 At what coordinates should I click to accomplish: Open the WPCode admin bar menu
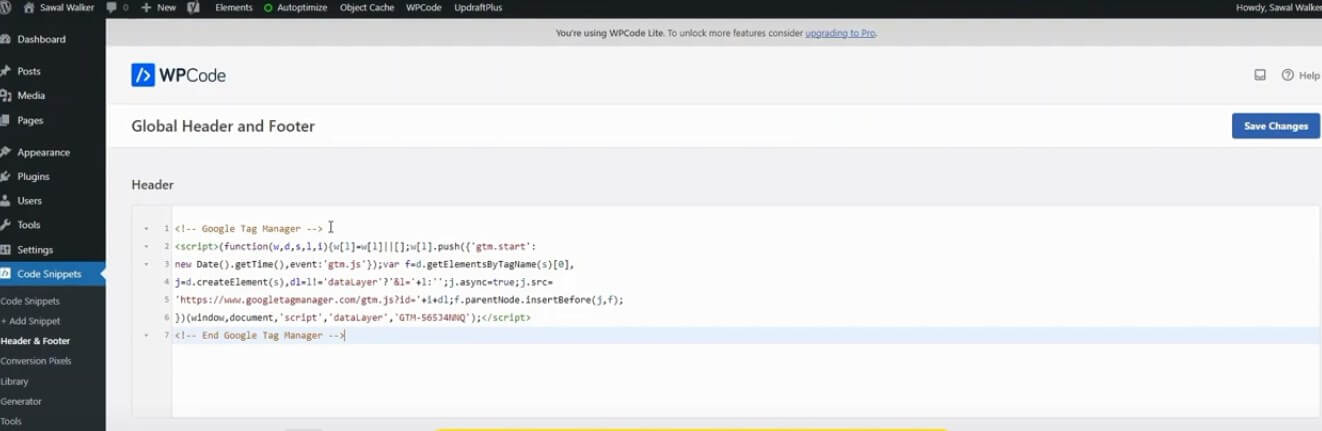[x=423, y=7]
